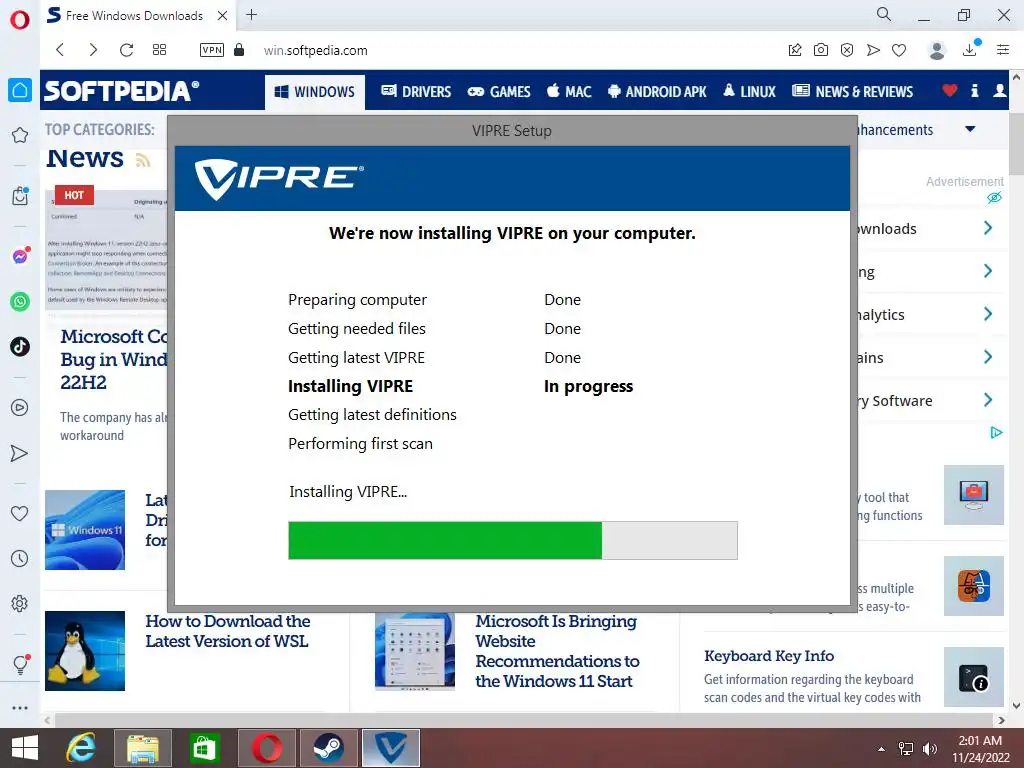
Task: Open Player in Opera sidebar
Action: pos(20,408)
